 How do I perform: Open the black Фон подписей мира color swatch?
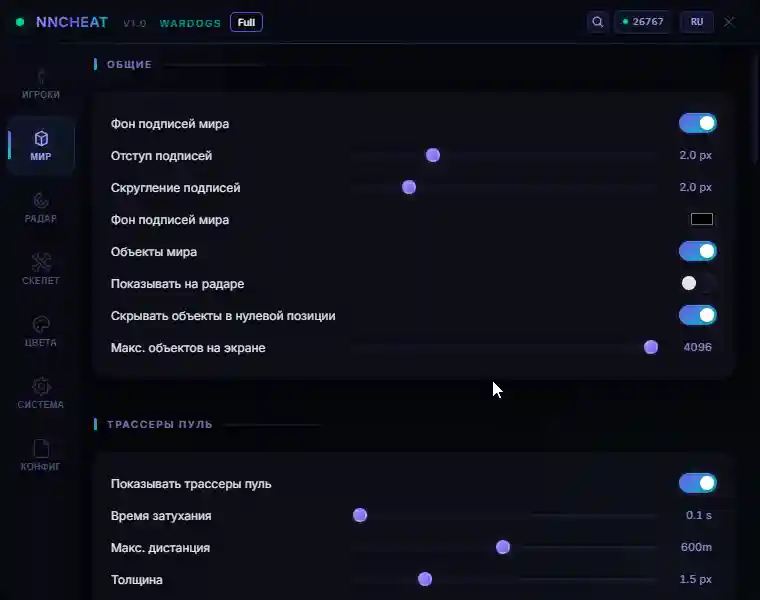point(702,219)
